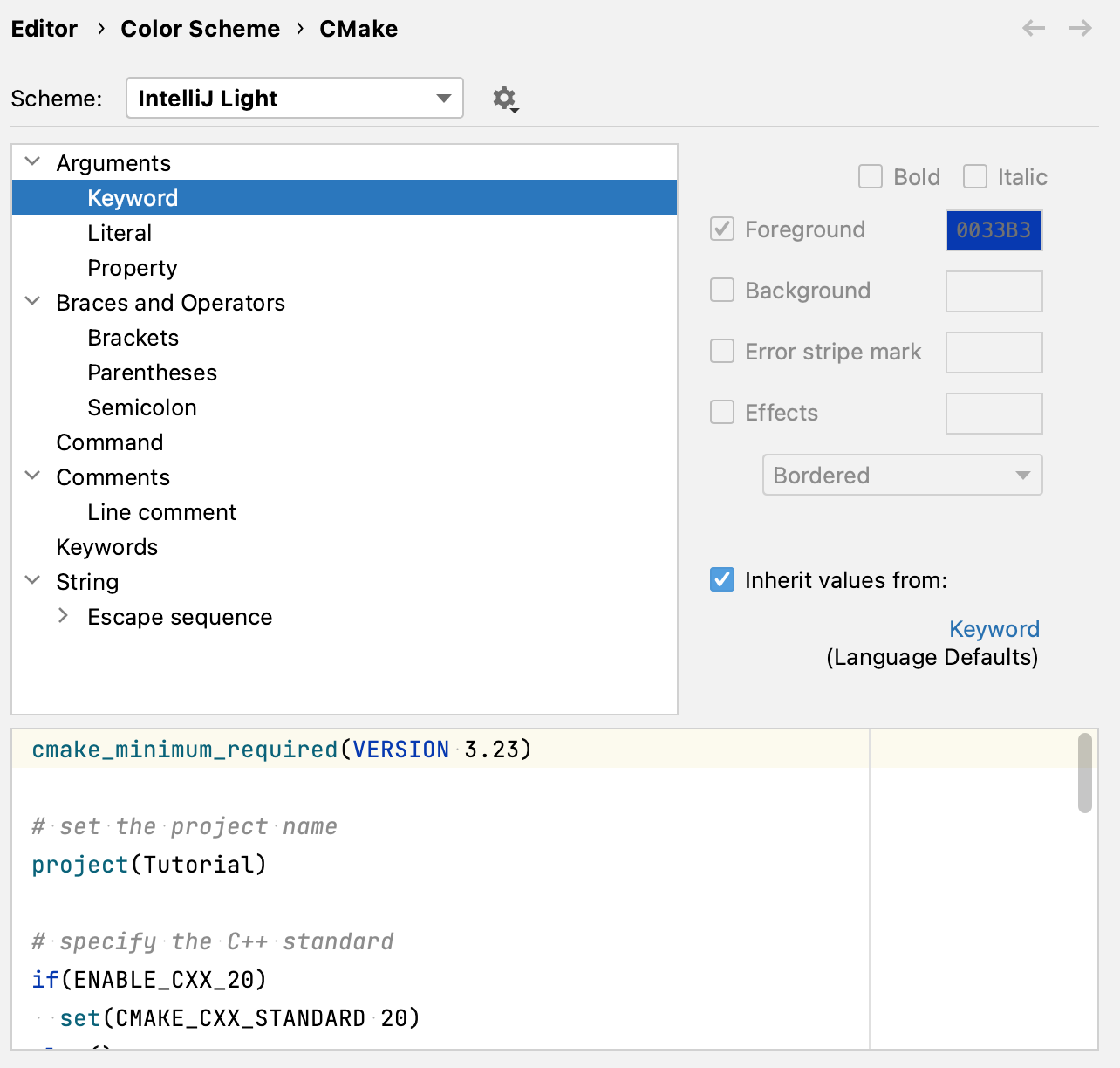Collapse the String tree node
Viewport: 1120px width, 1068px height.
click(x=33, y=580)
